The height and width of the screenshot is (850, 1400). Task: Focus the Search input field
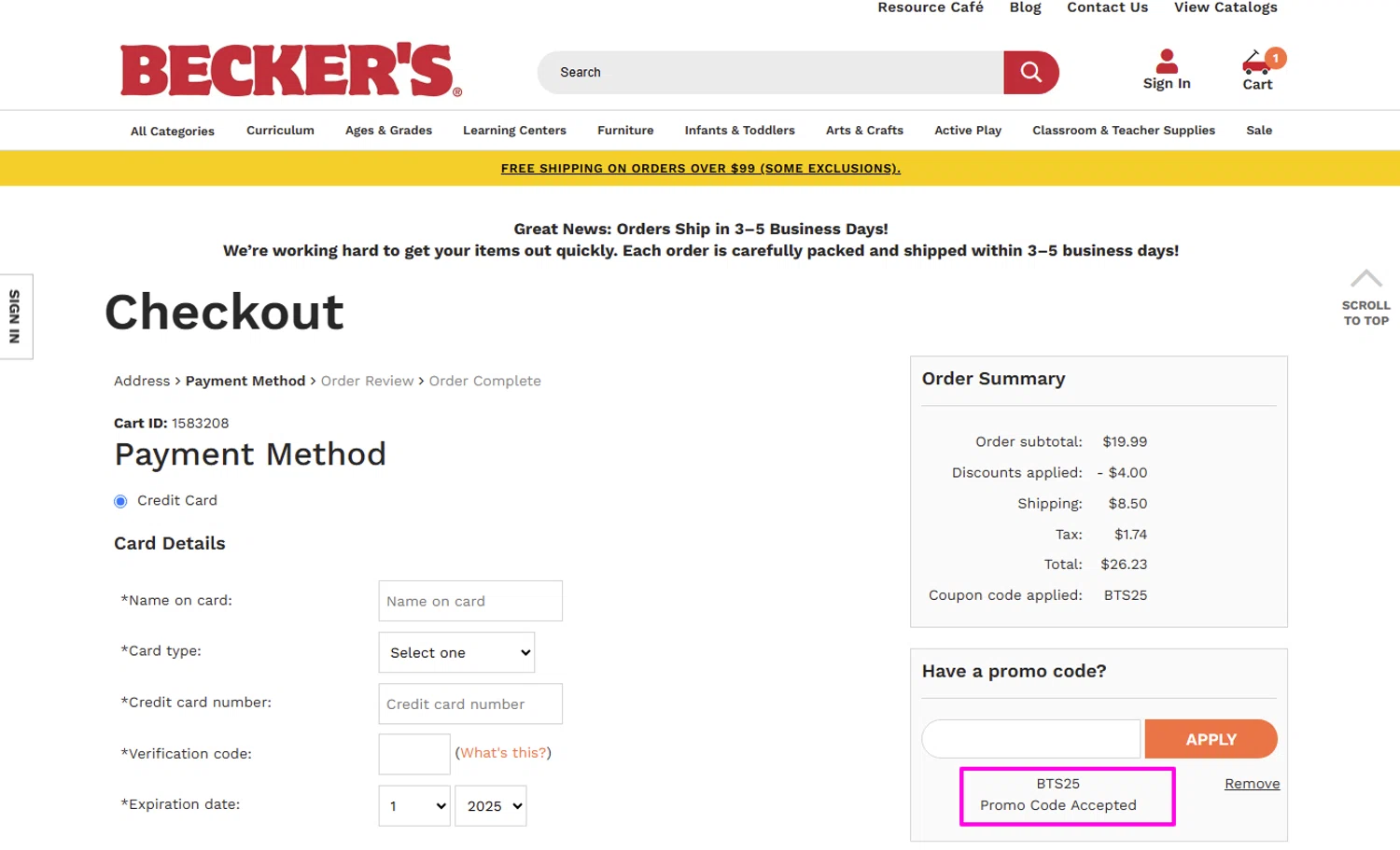pyautogui.click(x=770, y=72)
